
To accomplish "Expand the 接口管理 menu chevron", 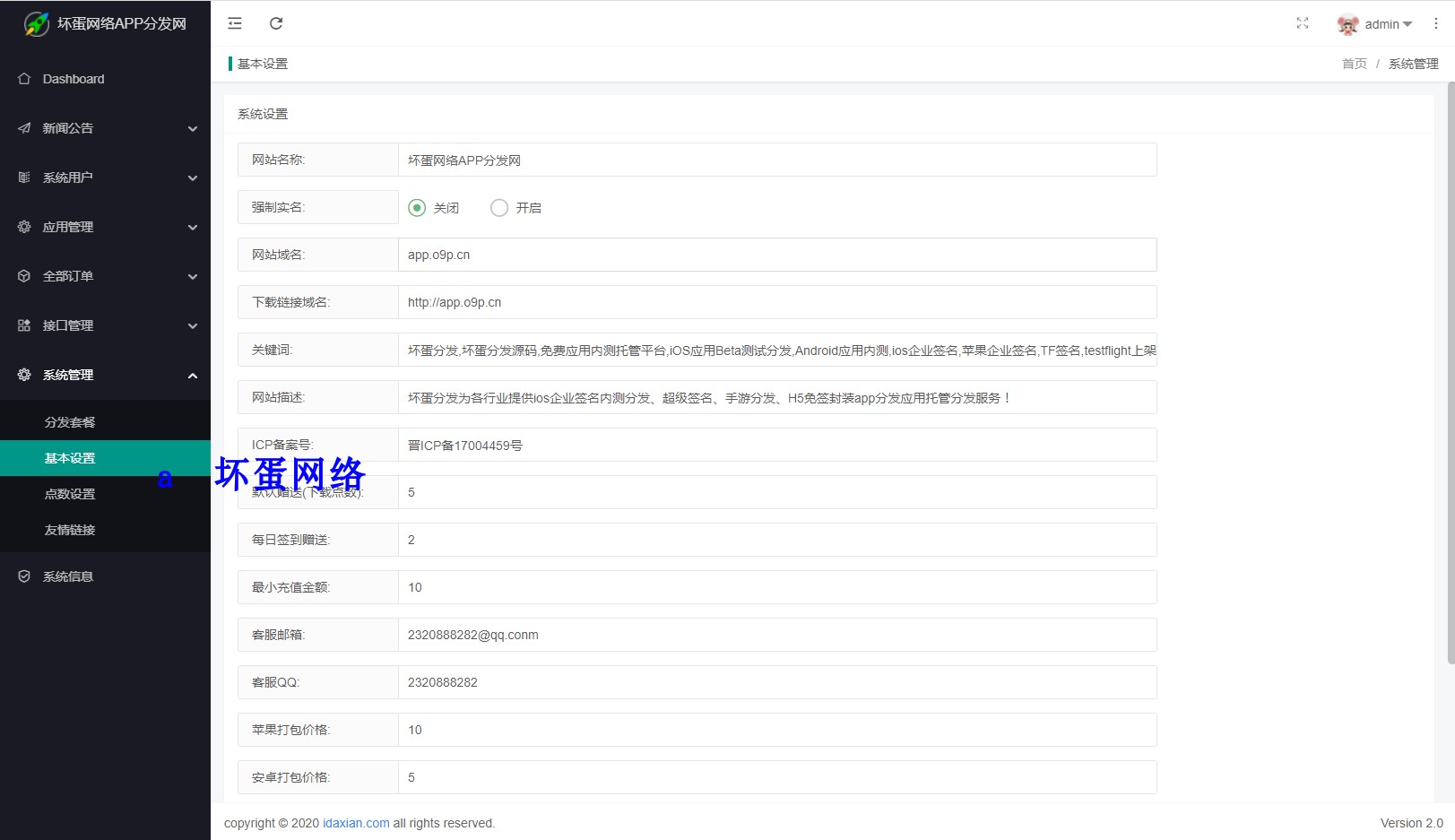I will click(193, 326).
